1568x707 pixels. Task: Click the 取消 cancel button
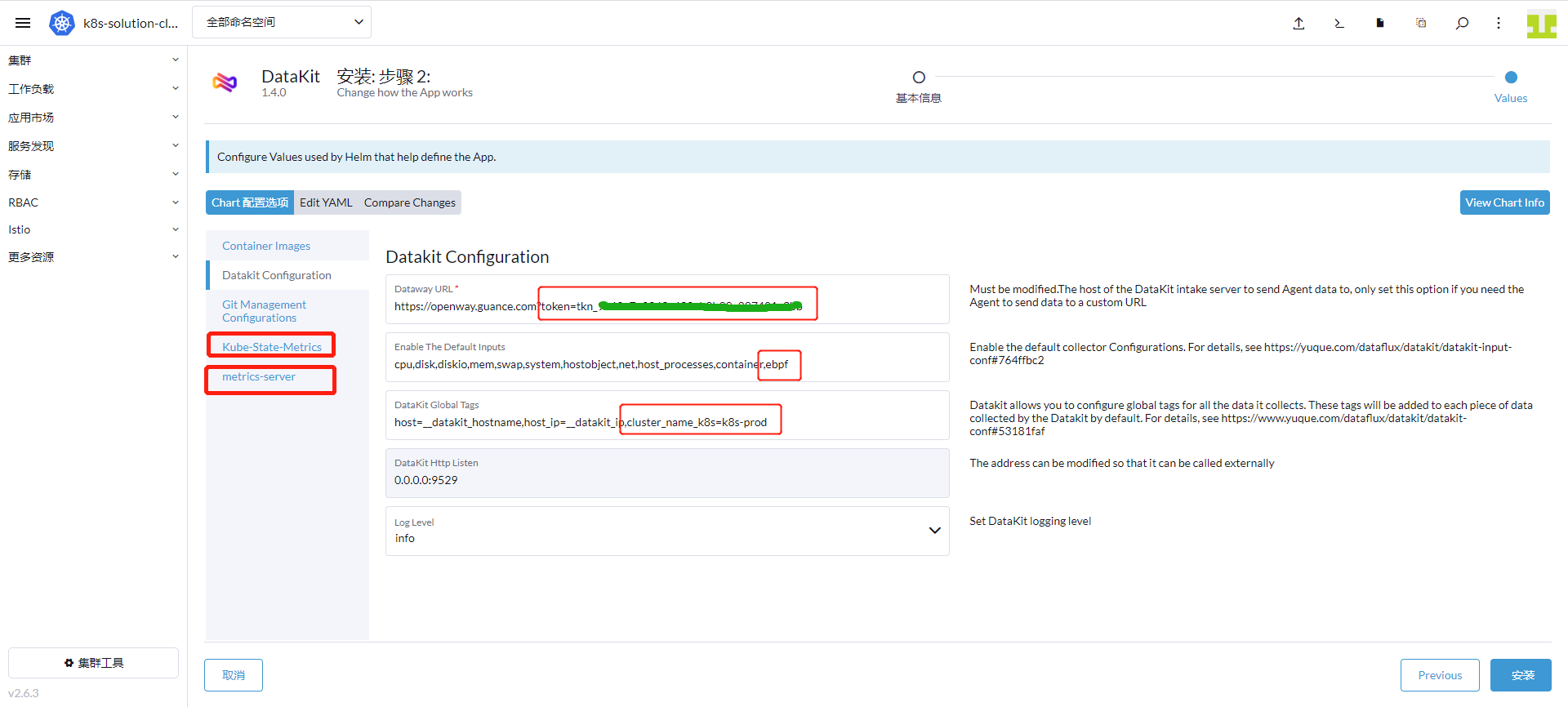pos(234,675)
